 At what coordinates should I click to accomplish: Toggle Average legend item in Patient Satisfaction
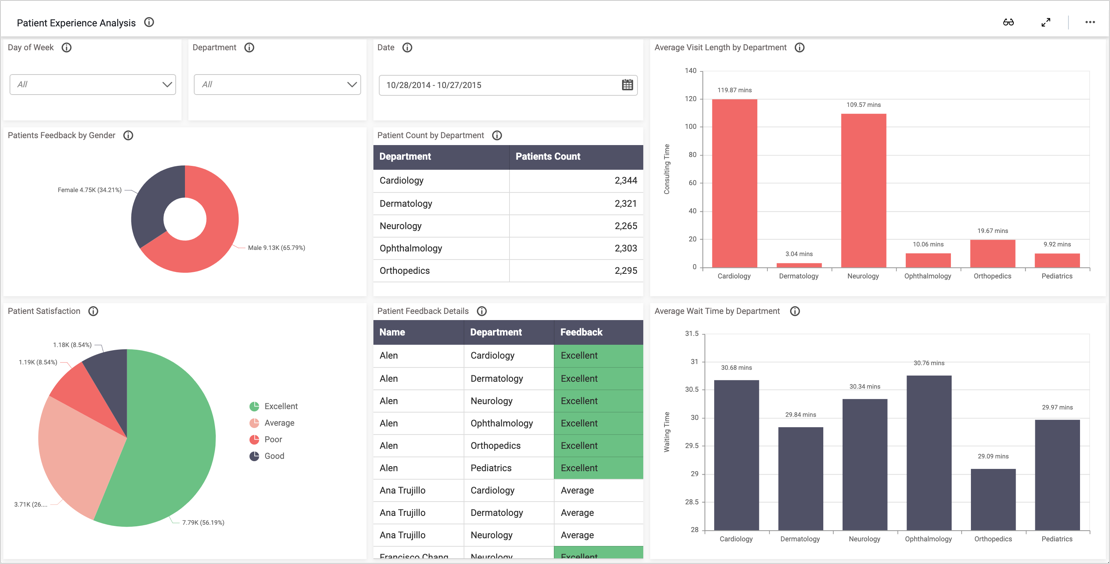tap(272, 422)
